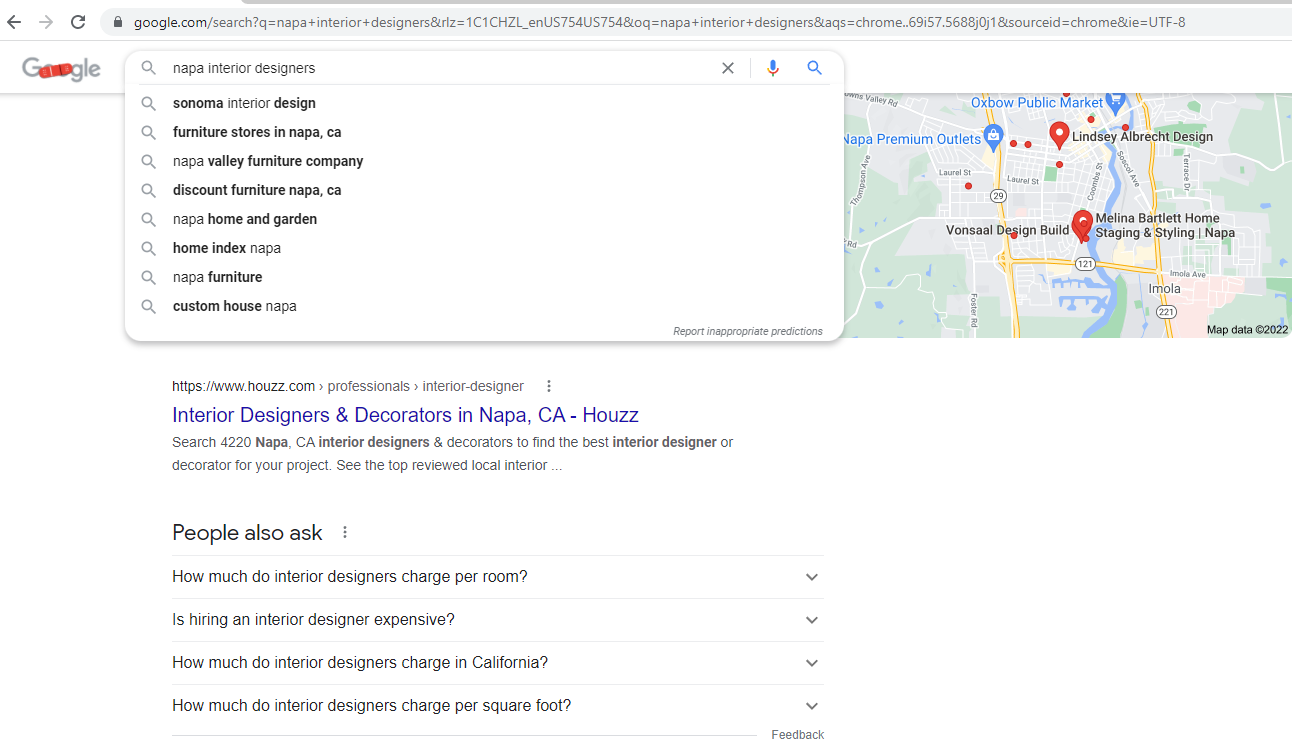The image size is (1292, 751).
Task: Click 'Map data ©2022' attribution text
Action: (x=1247, y=330)
